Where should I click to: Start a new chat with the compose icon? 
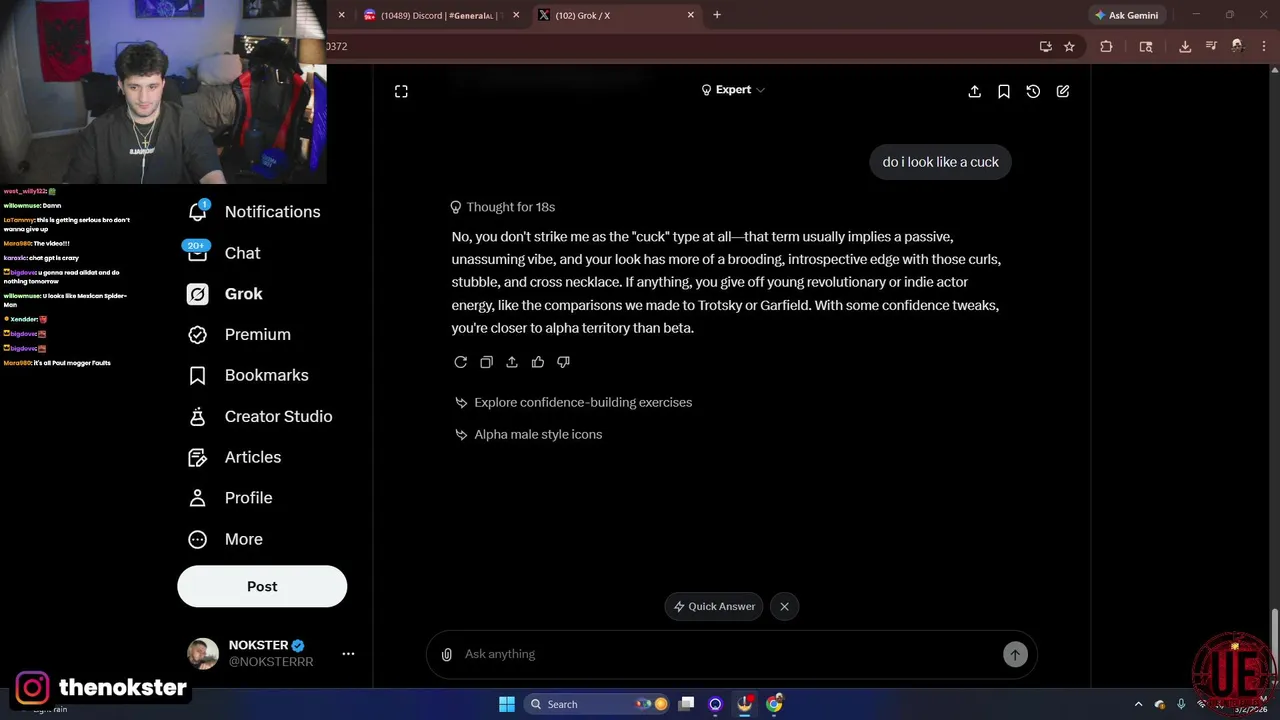[1063, 91]
